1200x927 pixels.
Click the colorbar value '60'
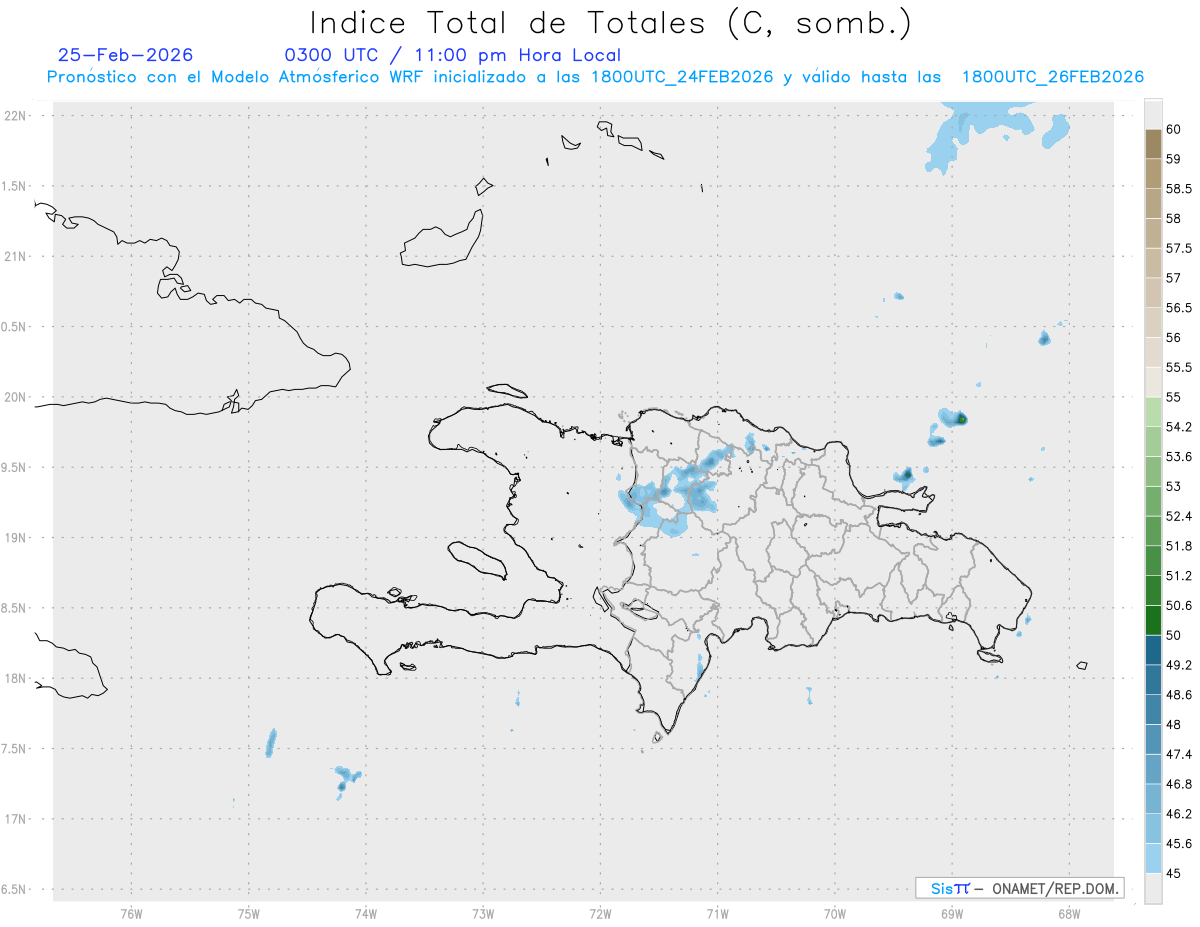[1174, 129]
